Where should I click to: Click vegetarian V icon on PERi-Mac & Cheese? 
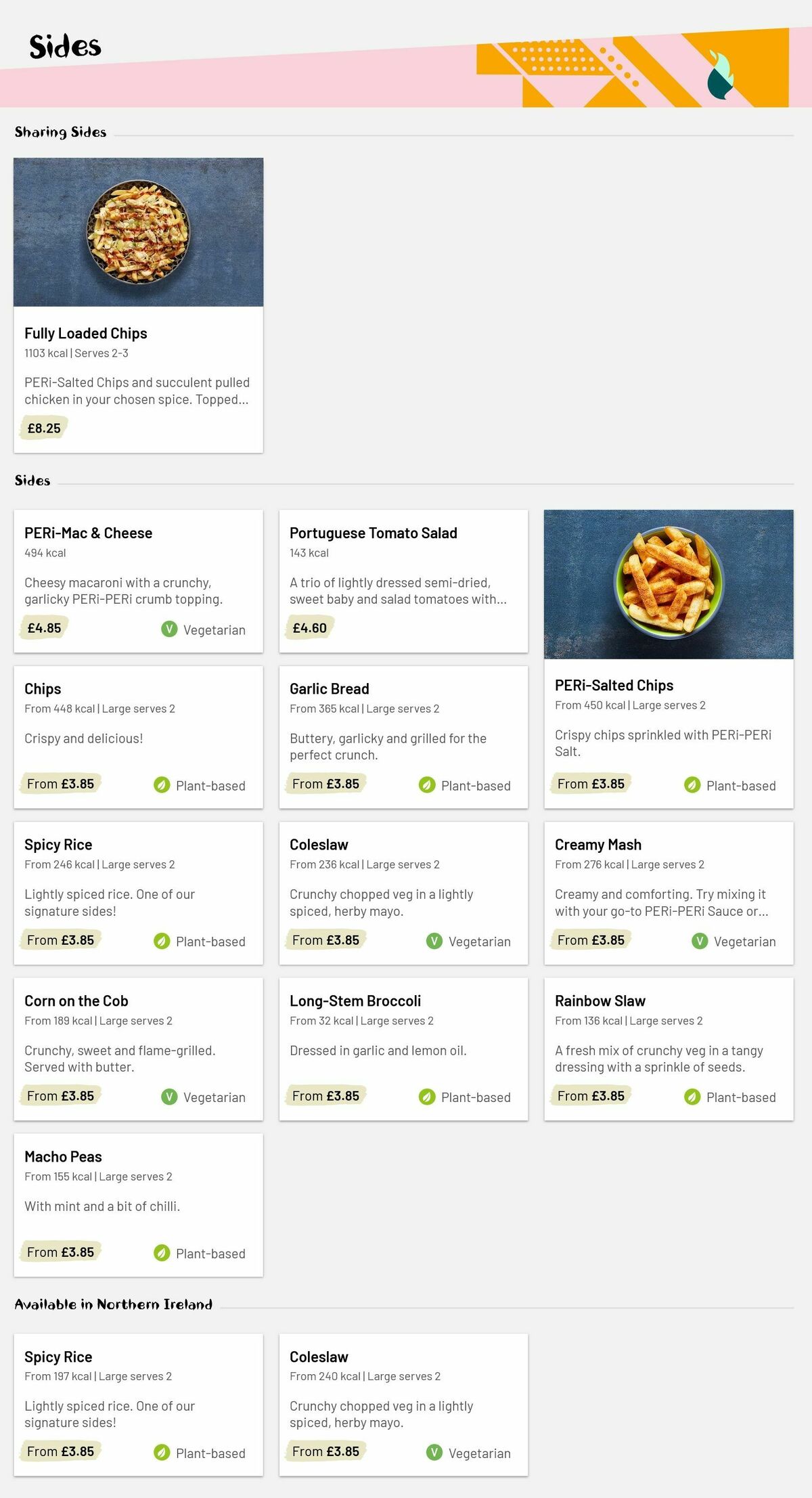(169, 629)
